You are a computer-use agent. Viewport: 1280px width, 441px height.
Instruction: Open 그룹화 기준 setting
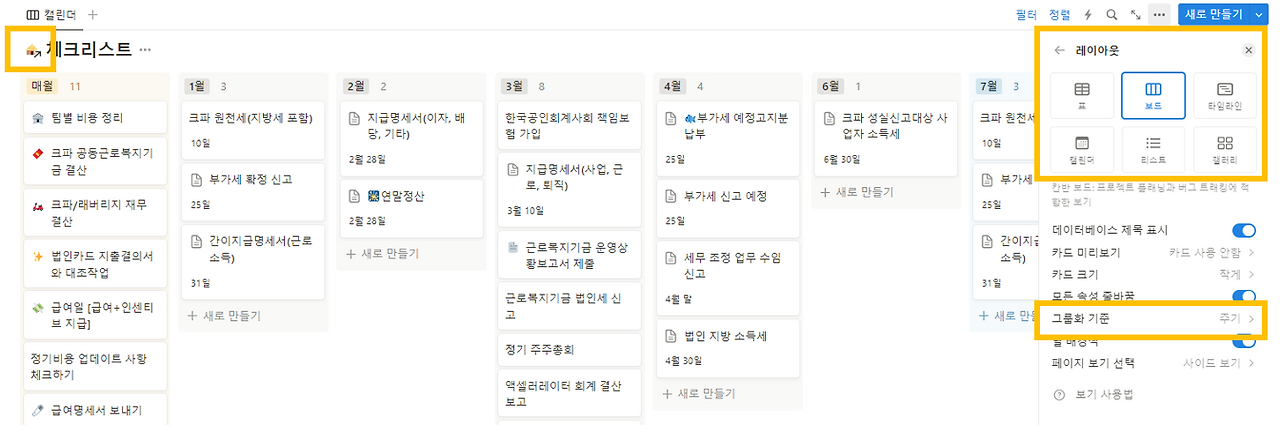click(x=1152, y=319)
